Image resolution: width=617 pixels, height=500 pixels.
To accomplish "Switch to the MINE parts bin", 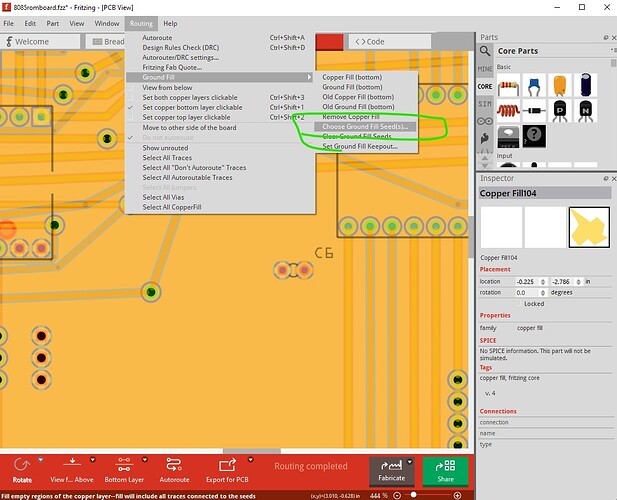I will coord(485,69).
